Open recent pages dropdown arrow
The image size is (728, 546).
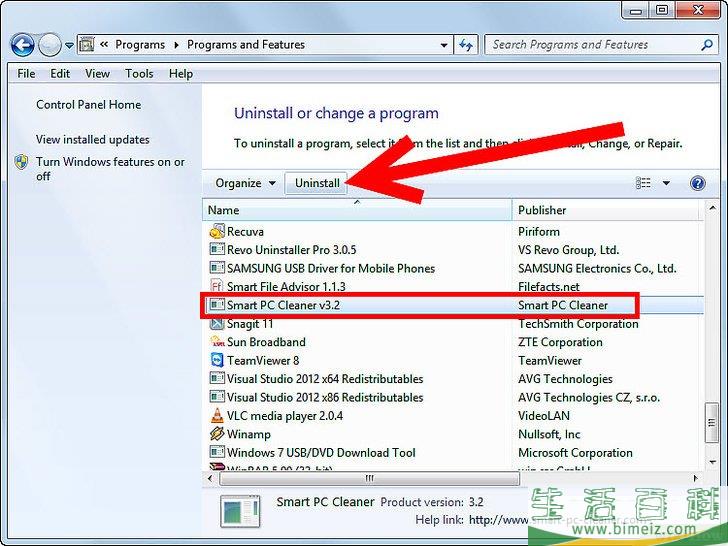tap(69, 46)
